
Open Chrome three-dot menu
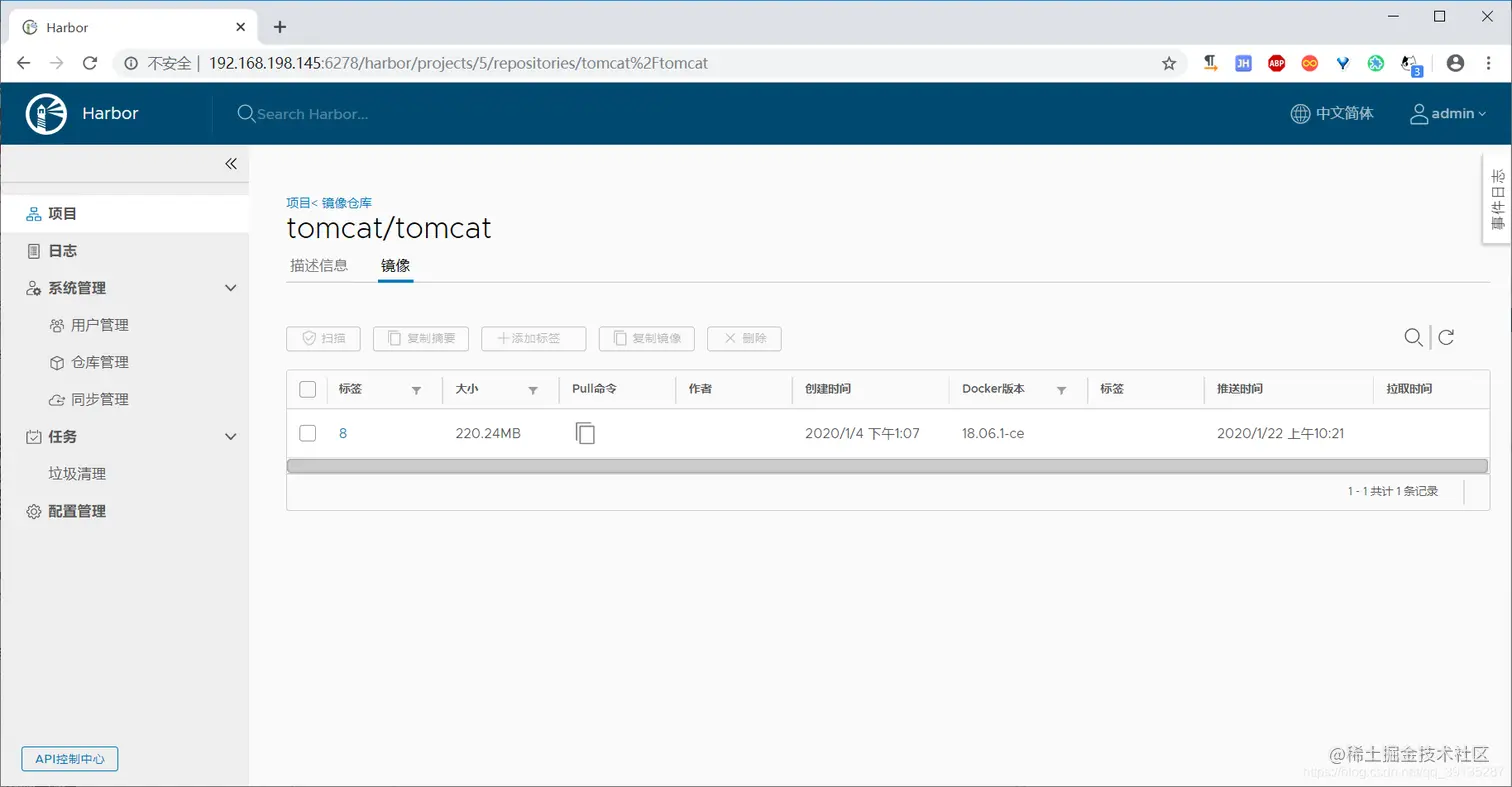1488,63
